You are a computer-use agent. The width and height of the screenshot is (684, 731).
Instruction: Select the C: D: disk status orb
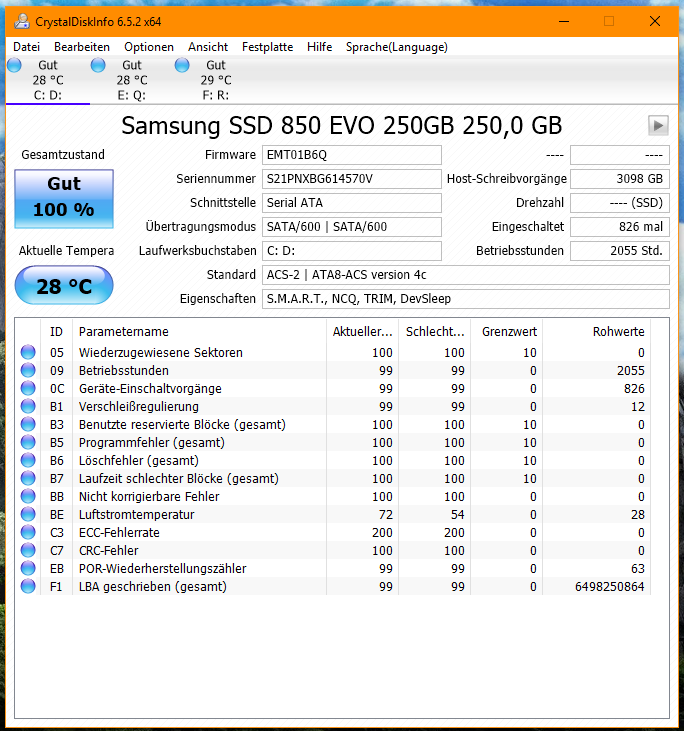[14, 65]
